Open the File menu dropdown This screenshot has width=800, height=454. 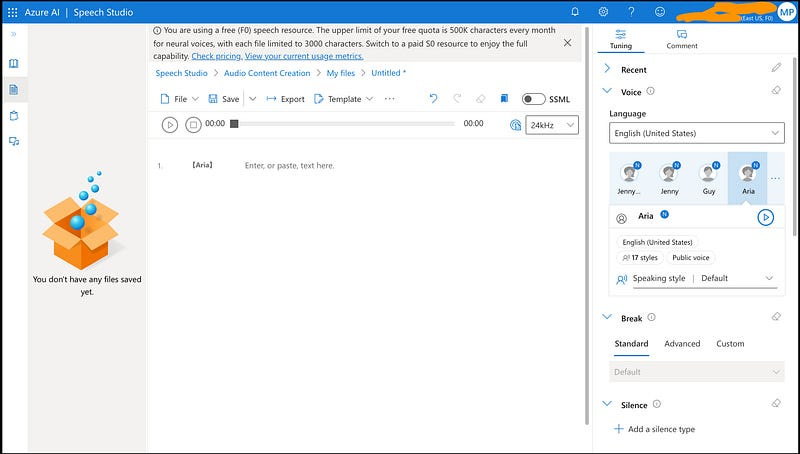click(180, 99)
